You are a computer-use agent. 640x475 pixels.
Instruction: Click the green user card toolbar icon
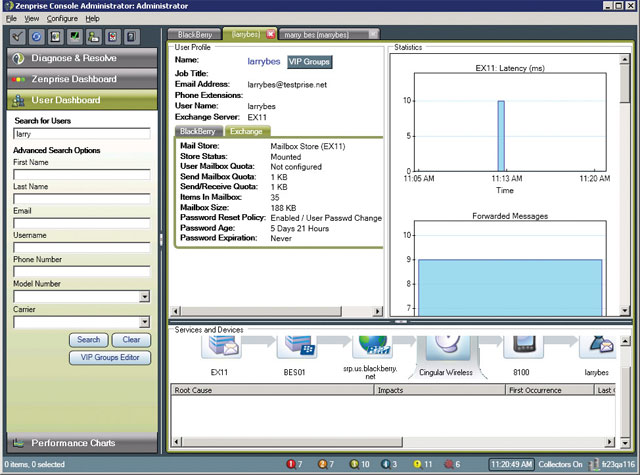(94, 37)
